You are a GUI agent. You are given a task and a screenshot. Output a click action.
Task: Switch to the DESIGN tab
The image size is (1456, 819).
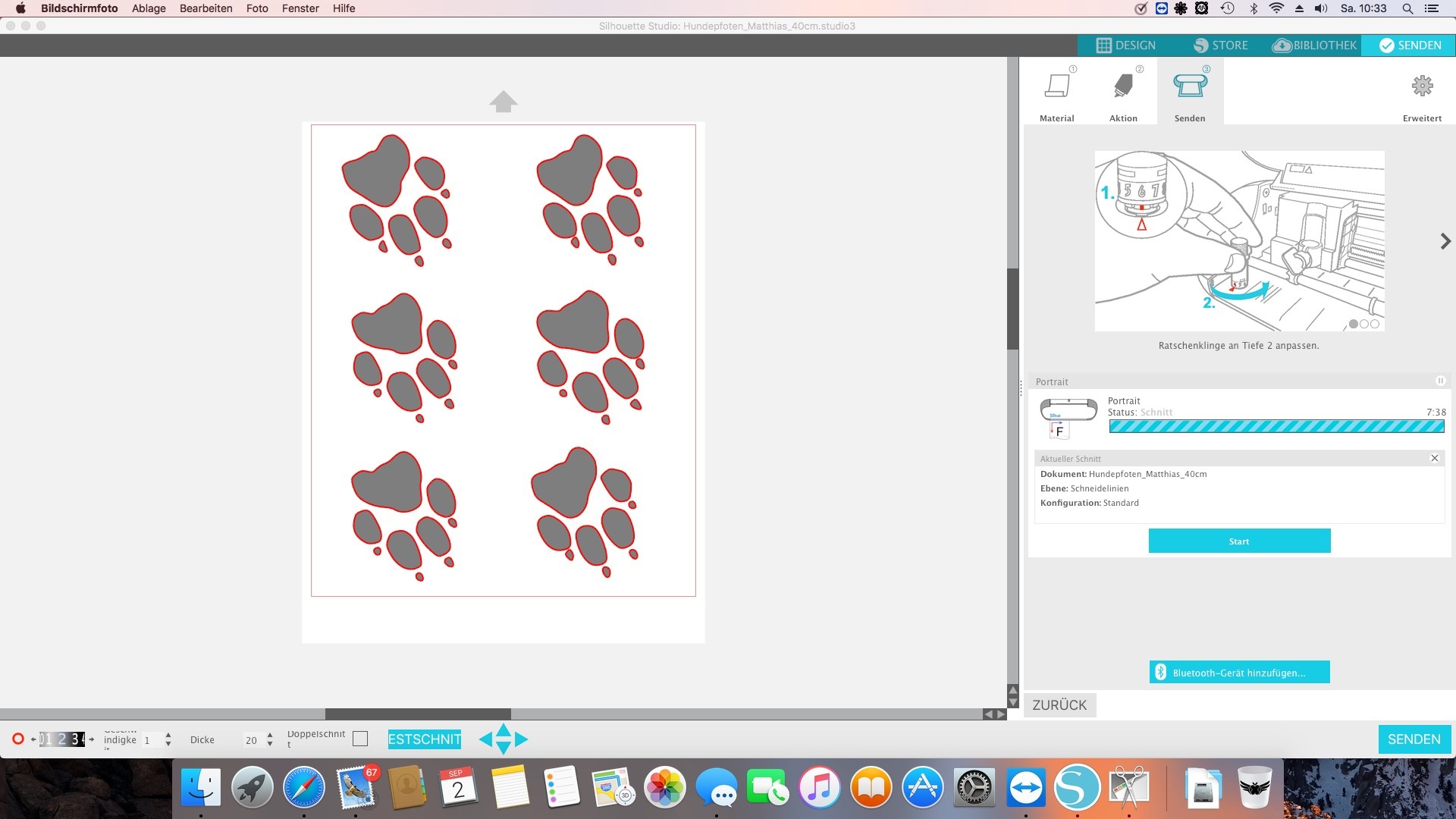tap(1125, 45)
